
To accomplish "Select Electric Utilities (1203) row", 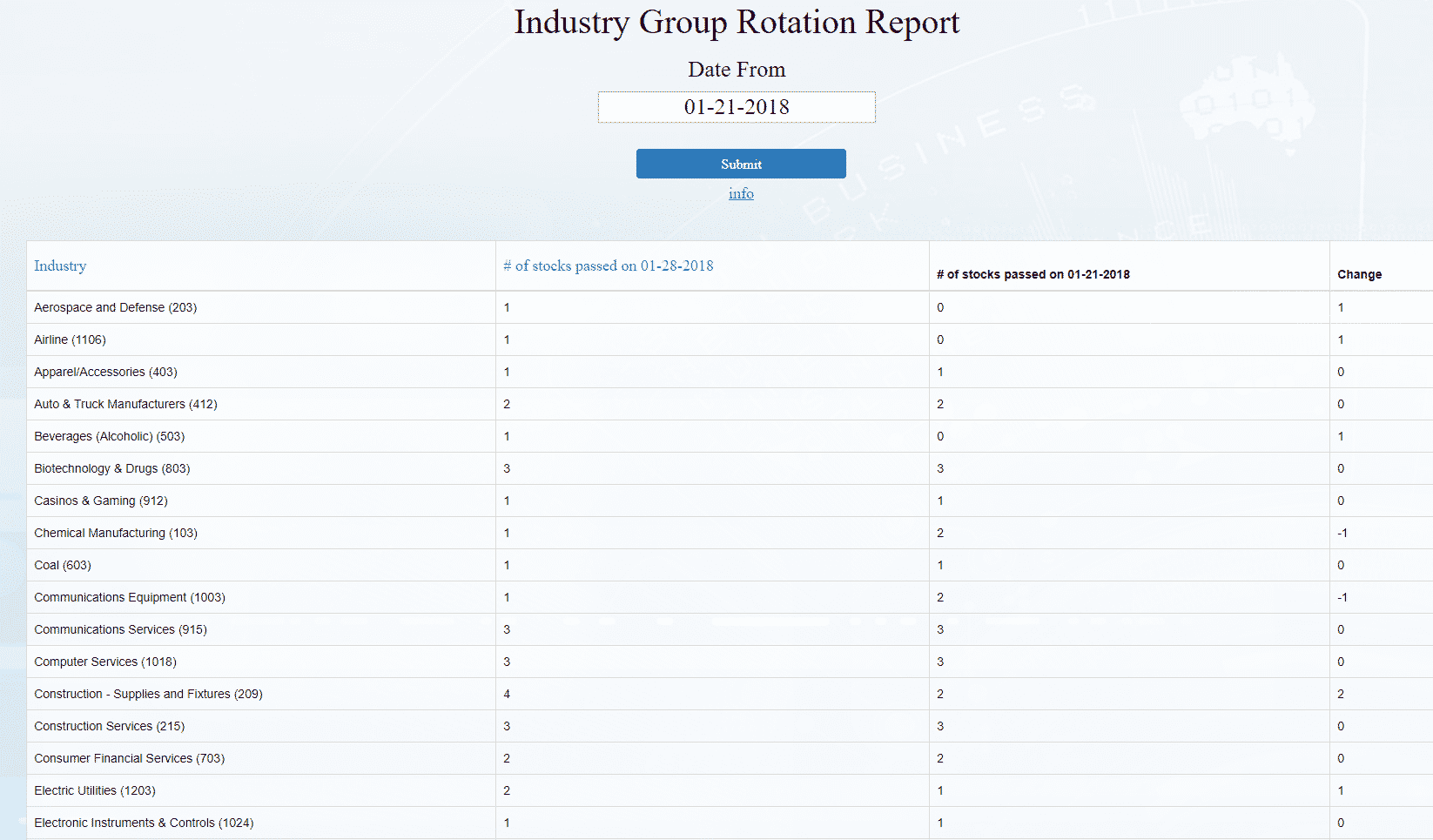I will (x=95, y=790).
